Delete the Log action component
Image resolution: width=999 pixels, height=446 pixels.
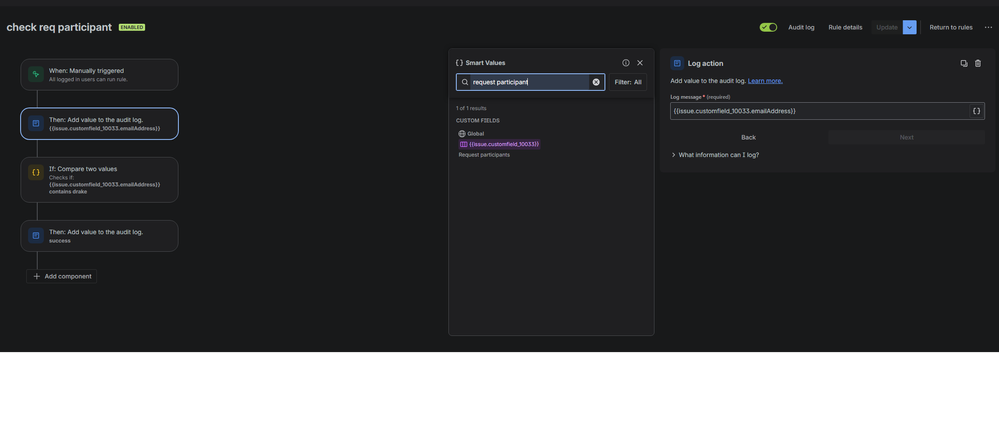coord(978,64)
